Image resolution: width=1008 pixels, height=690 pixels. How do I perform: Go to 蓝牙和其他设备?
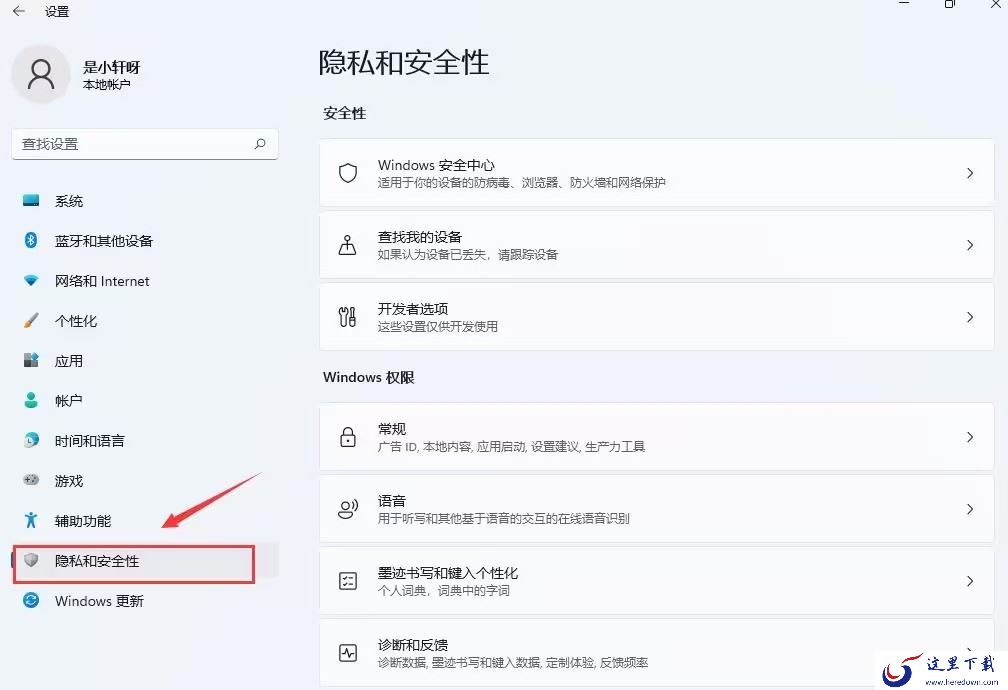coord(145,241)
